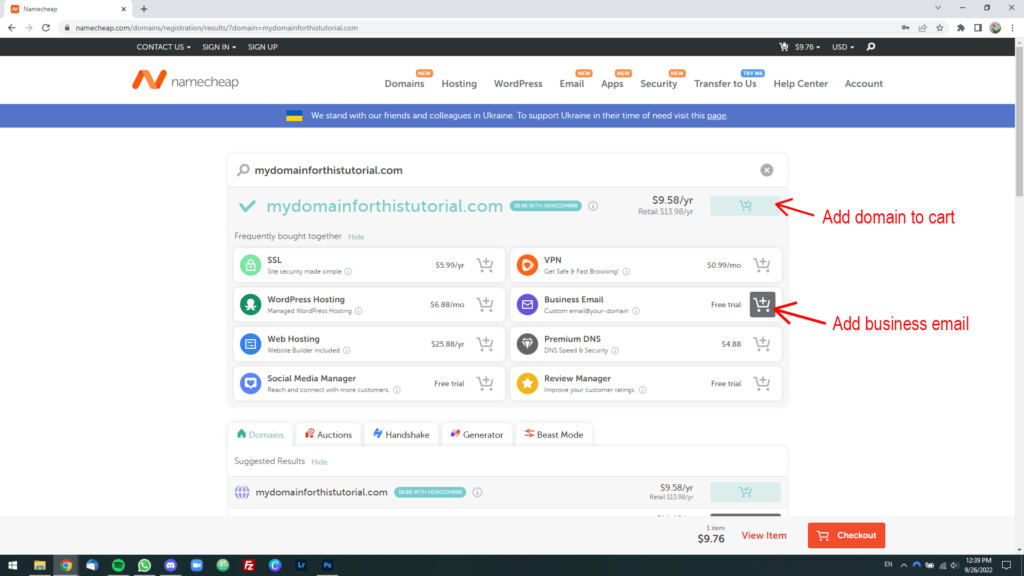Add SSL to cart
This screenshot has height=576, width=1024.
click(x=485, y=264)
